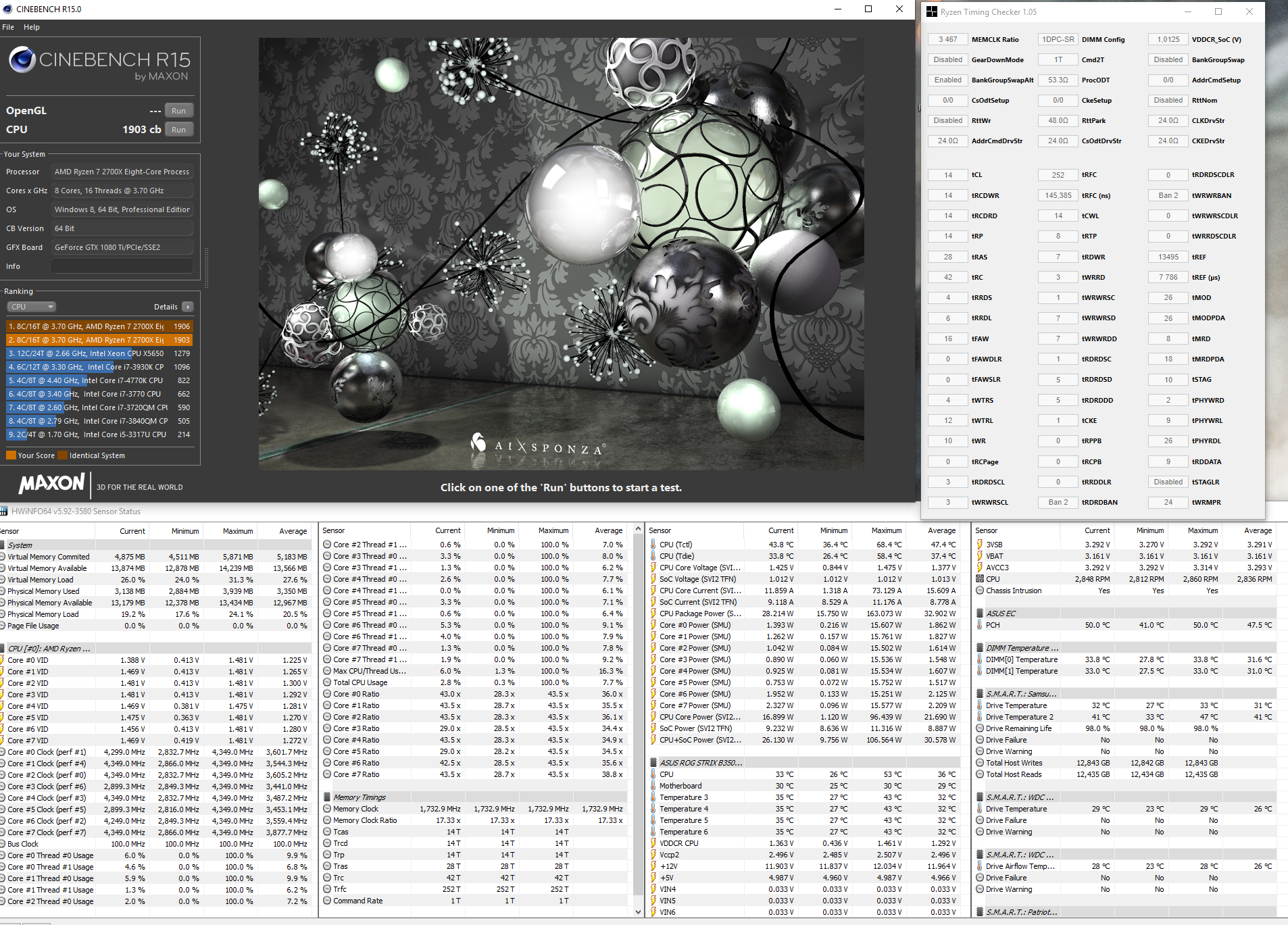Click the Ryzen Timing Checker title icon
Screen dimensions: 1288x925
pyautogui.click(x=932, y=11)
